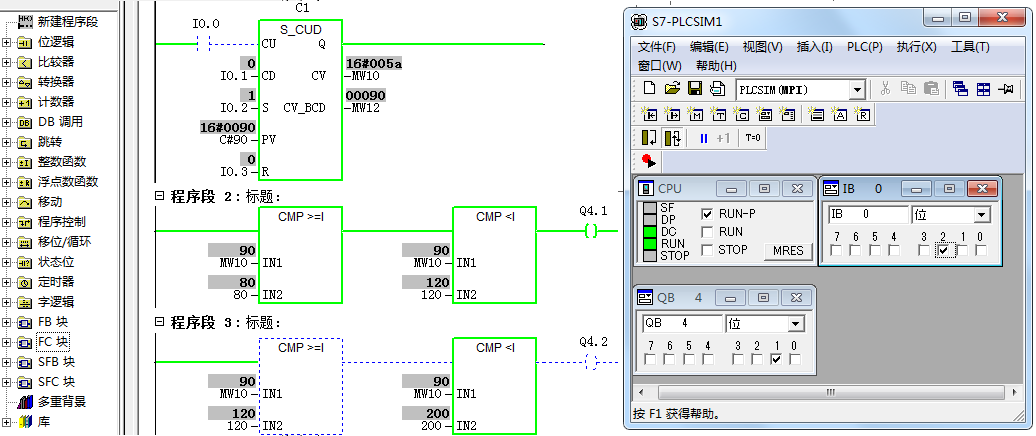Select Continuous Scan mode icon
The height and width of the screenshot is (436, 1036).
click(673, 138)
